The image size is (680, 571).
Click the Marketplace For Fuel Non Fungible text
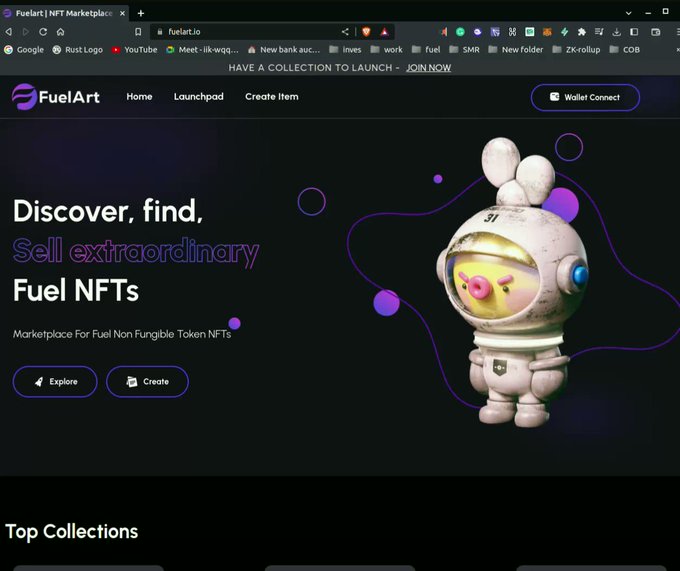pos(122,334)
